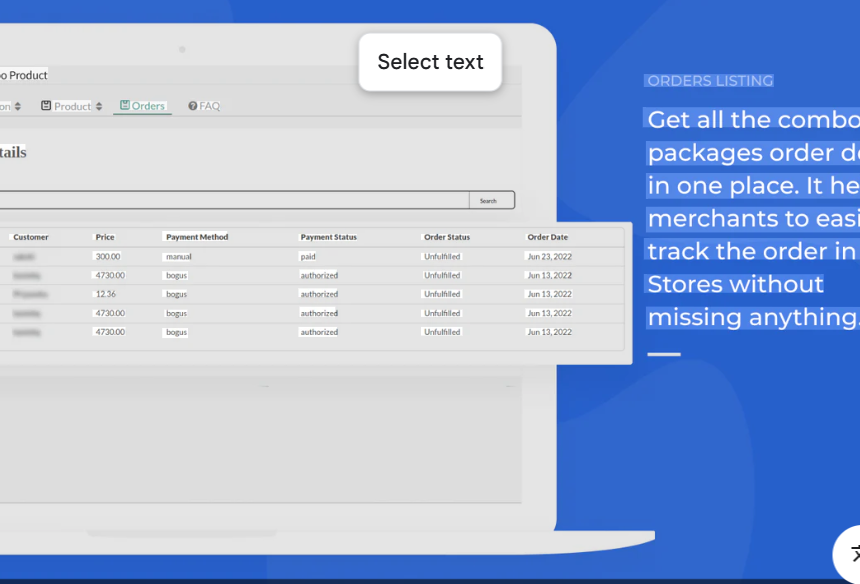Open the FAQ tab
The height and width of the screenshot is (584, 860).
[209, 105]
